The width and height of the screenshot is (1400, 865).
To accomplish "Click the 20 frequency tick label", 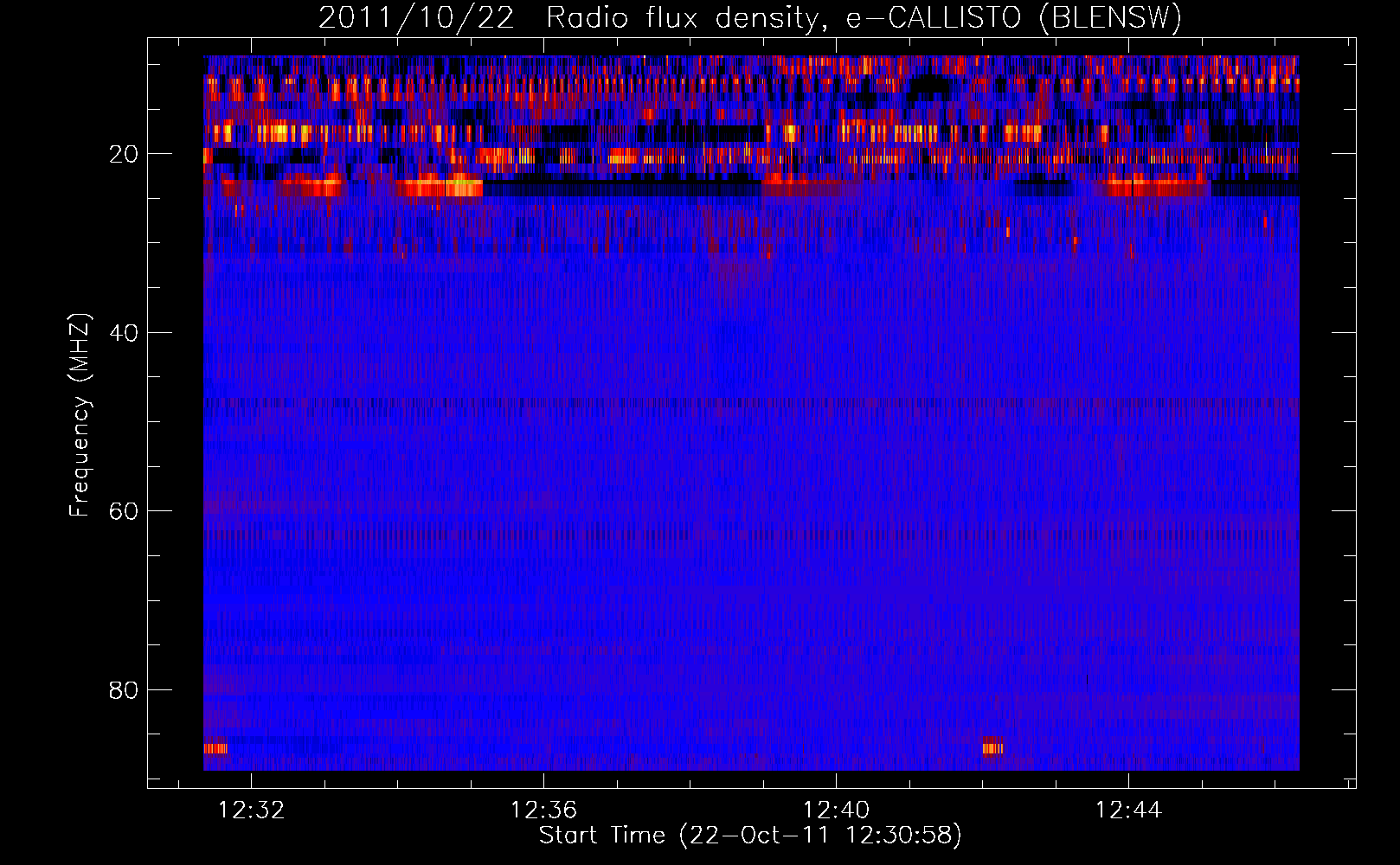I will click(x=124, y=154).
